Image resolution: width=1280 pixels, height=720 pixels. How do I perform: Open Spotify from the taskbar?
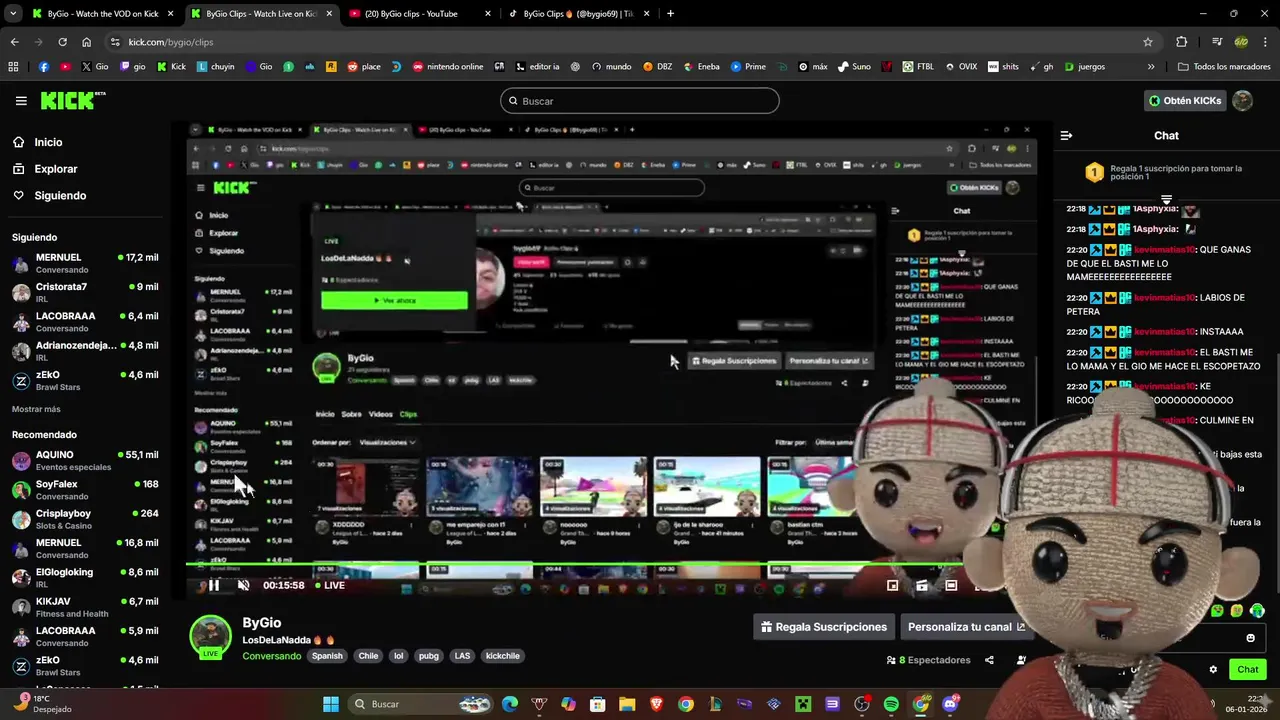coord(891,704)
